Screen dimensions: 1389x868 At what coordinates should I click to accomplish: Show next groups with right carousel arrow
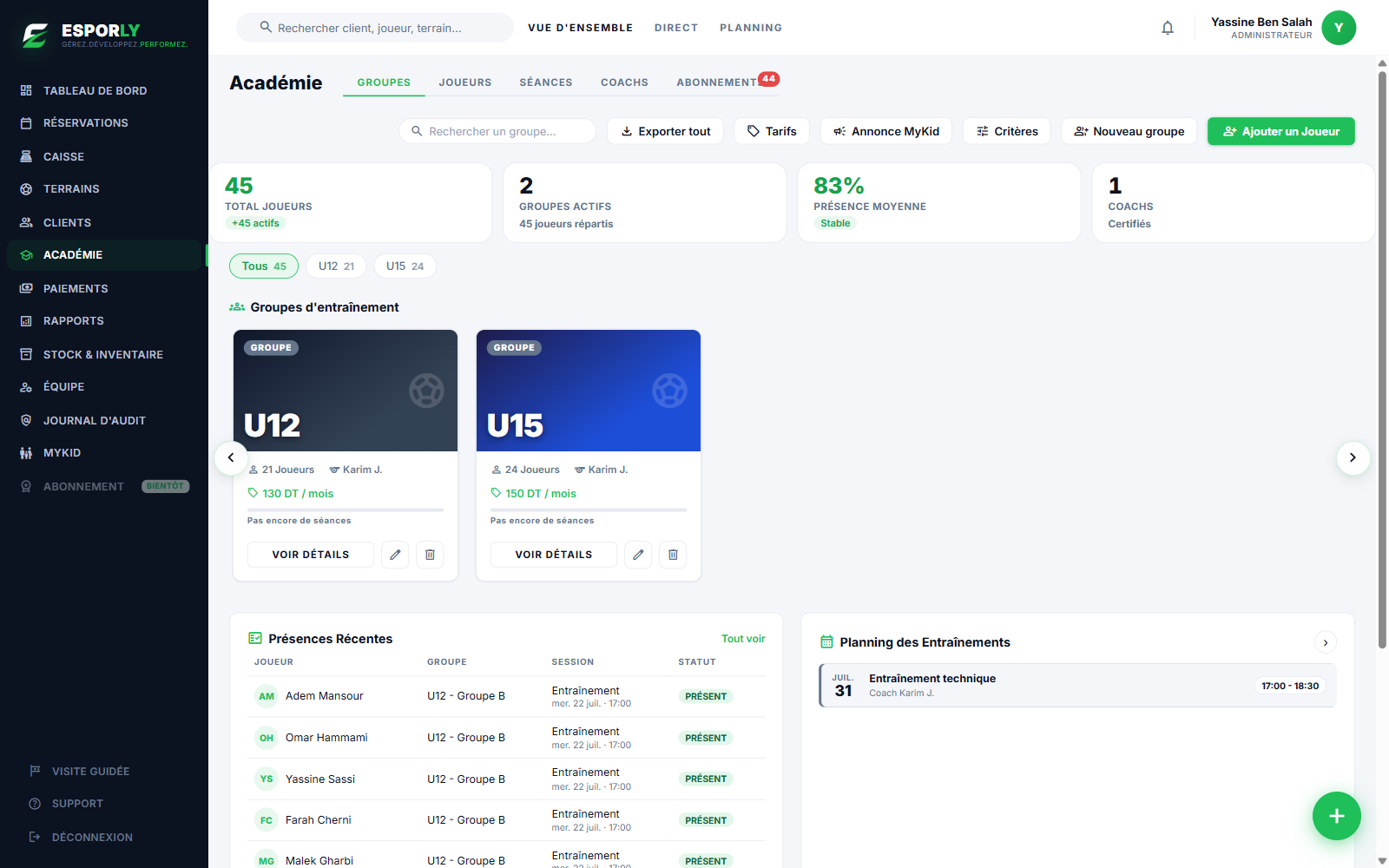(1353, 457)
